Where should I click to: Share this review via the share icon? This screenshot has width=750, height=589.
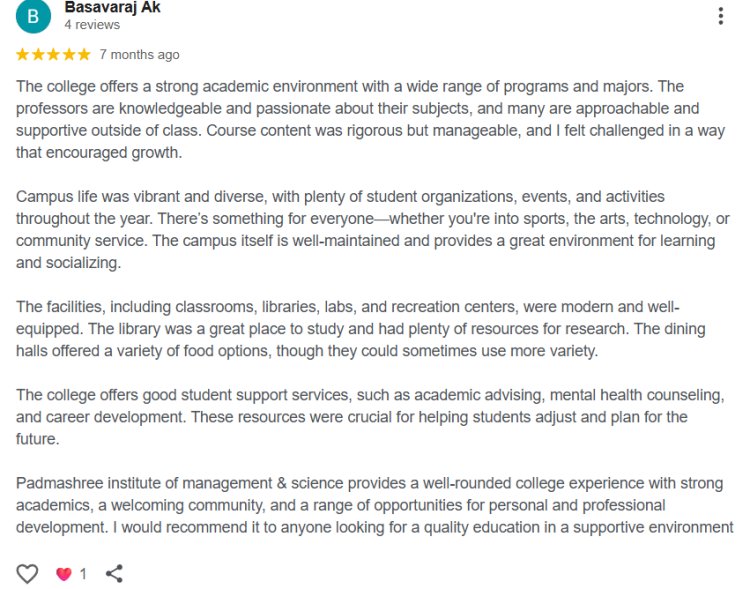pyautogui.click(x=115, y=573)
